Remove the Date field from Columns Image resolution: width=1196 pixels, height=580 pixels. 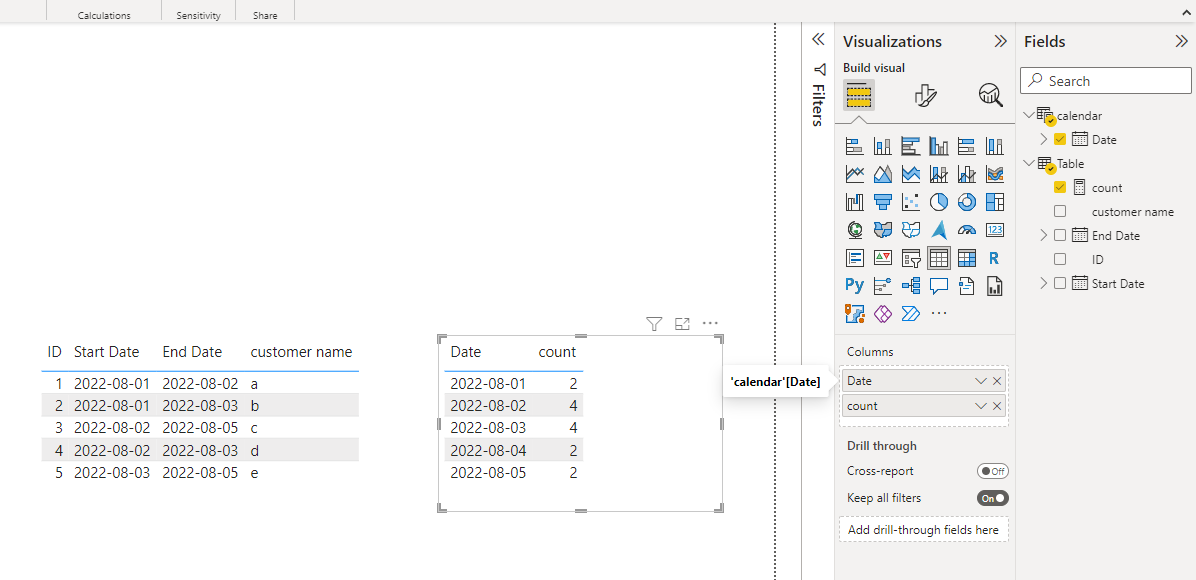[997, 380]
